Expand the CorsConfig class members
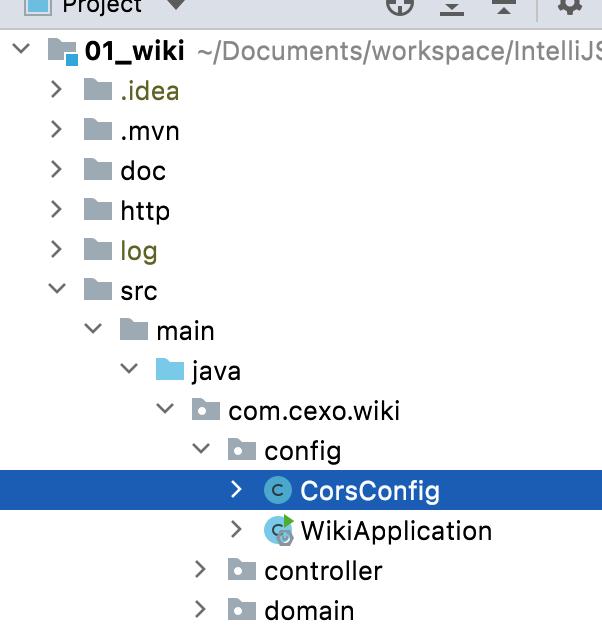The width and height of the screenshot is (602, 626). [236, 489]
